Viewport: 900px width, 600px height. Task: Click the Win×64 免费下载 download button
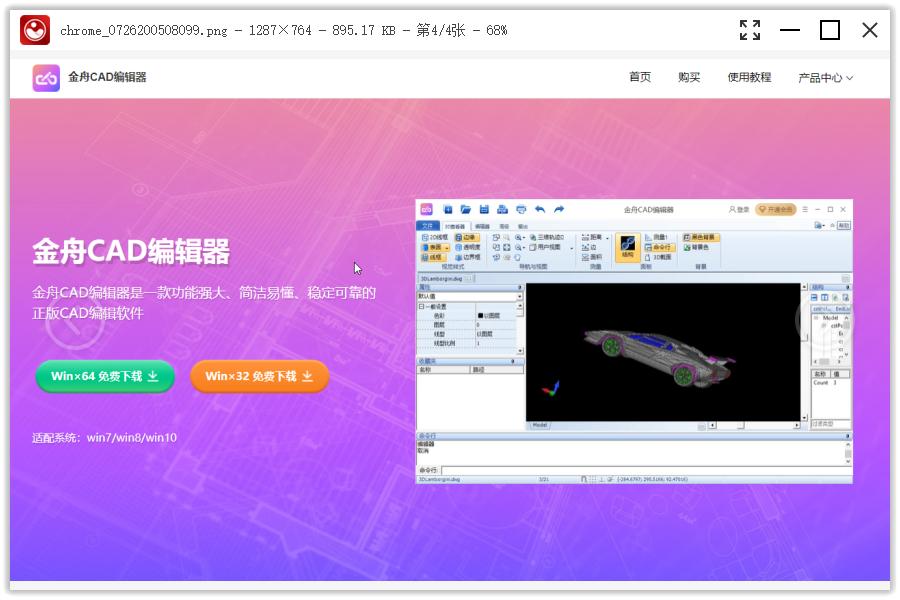(x=103, y=377)
